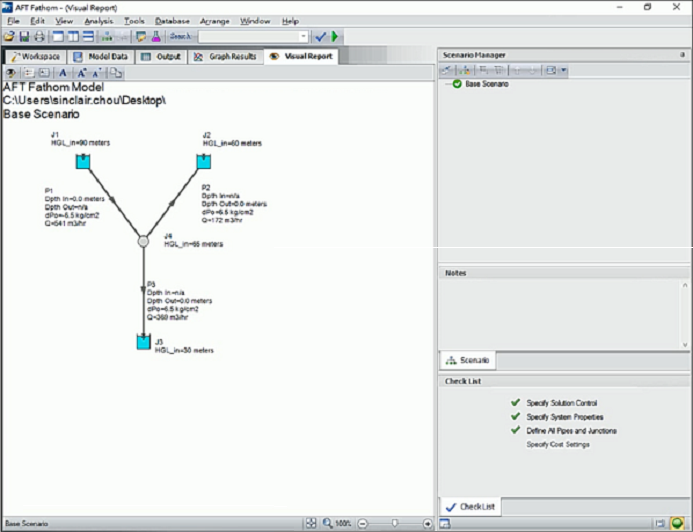Click Specify System Properties checklist item

(x=564, y=417)
